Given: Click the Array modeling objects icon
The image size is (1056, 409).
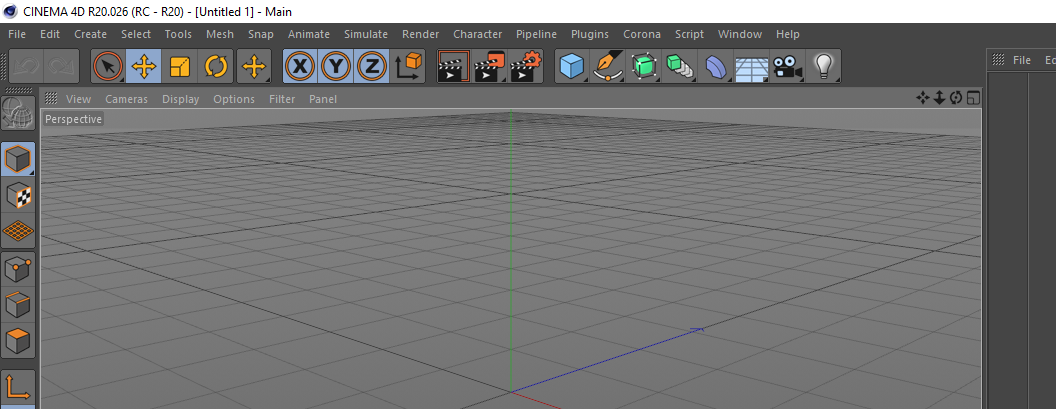Looking at the screenshot, I should (x=680, y=66).
